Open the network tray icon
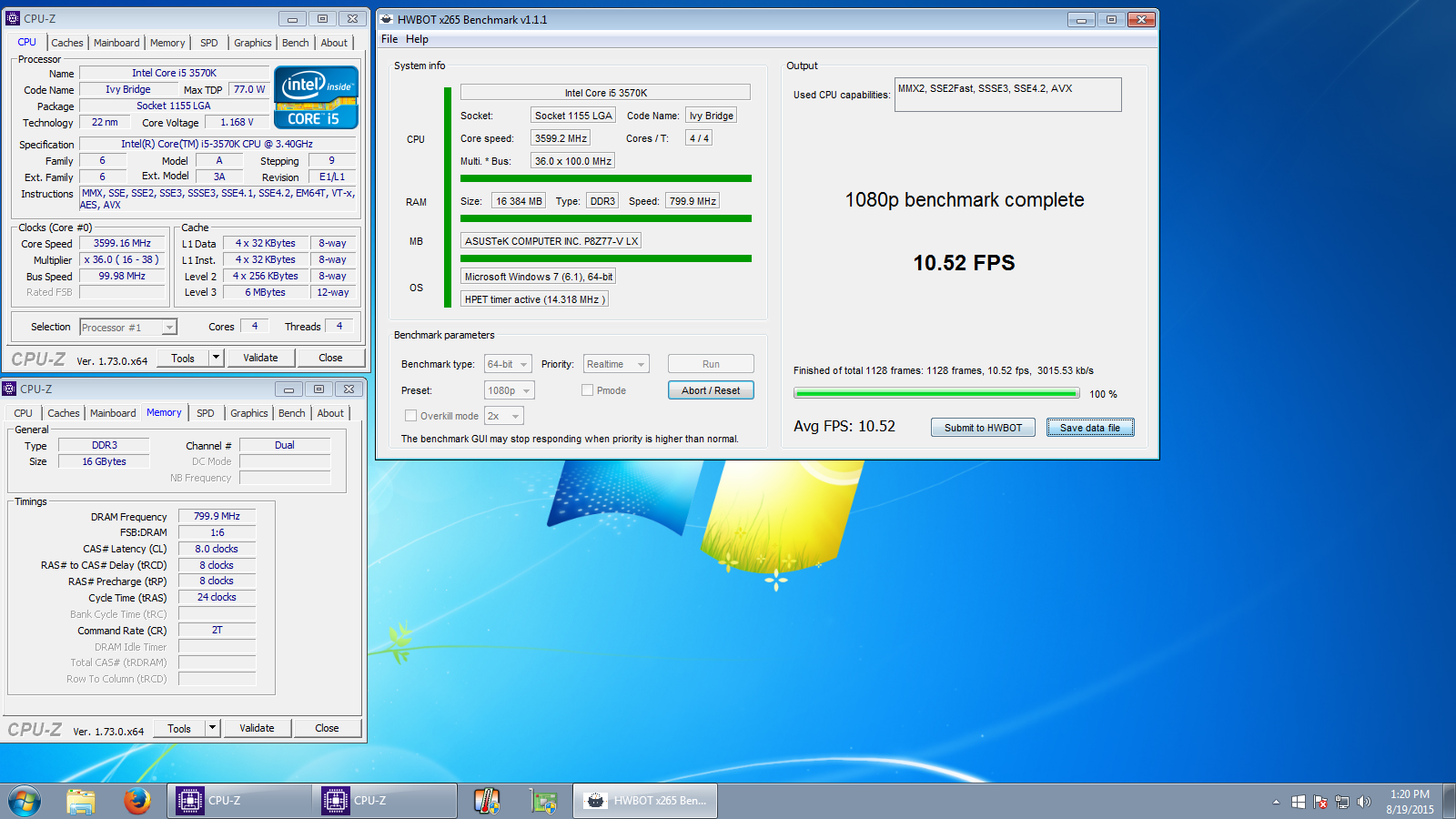The width and height of the screenshot is (1456, 819). click(1342, 802)
